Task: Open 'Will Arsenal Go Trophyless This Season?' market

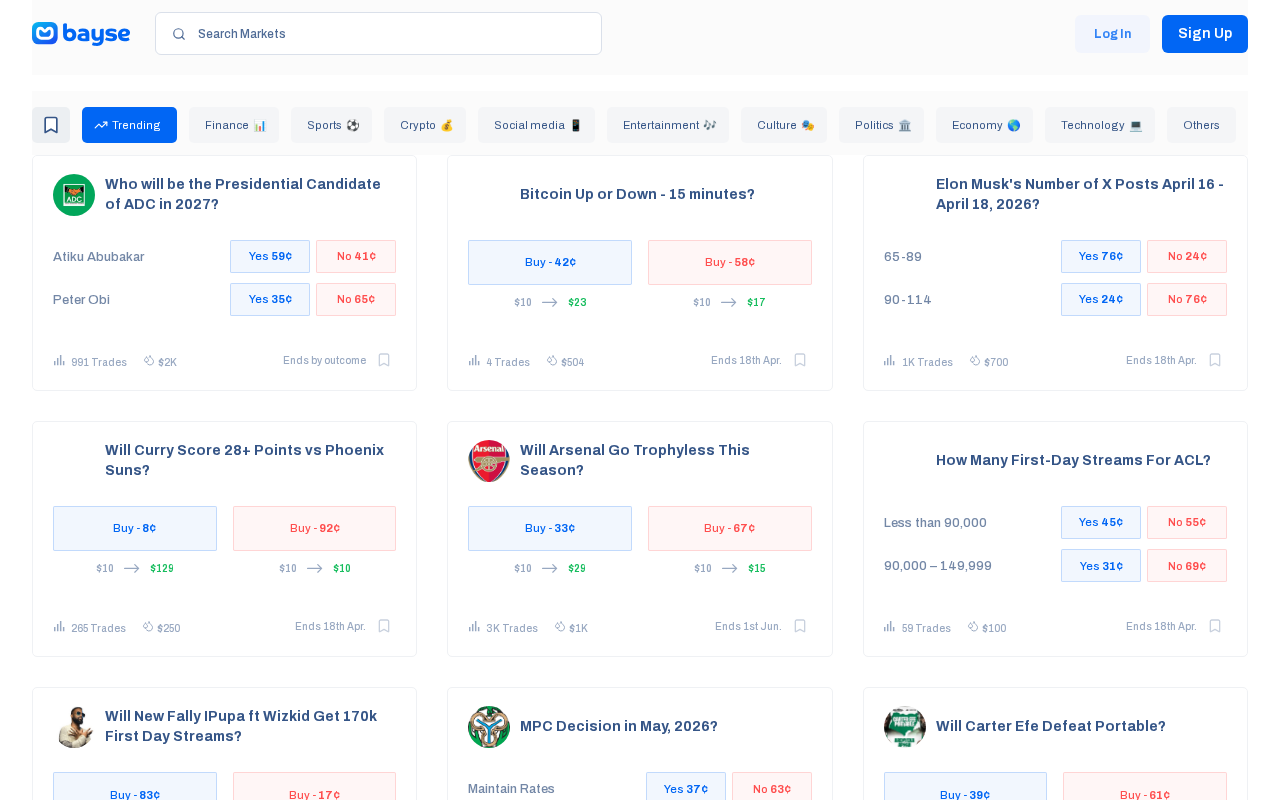Action: [x=635, y=461]
